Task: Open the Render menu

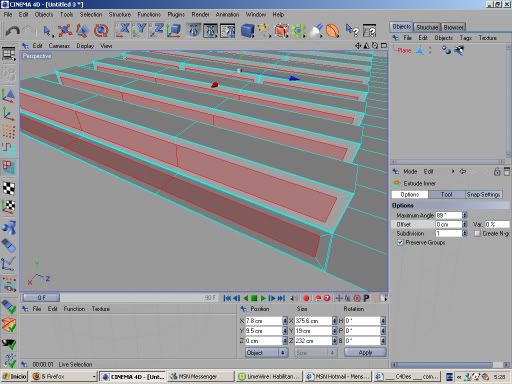Action: coord(200,14)
